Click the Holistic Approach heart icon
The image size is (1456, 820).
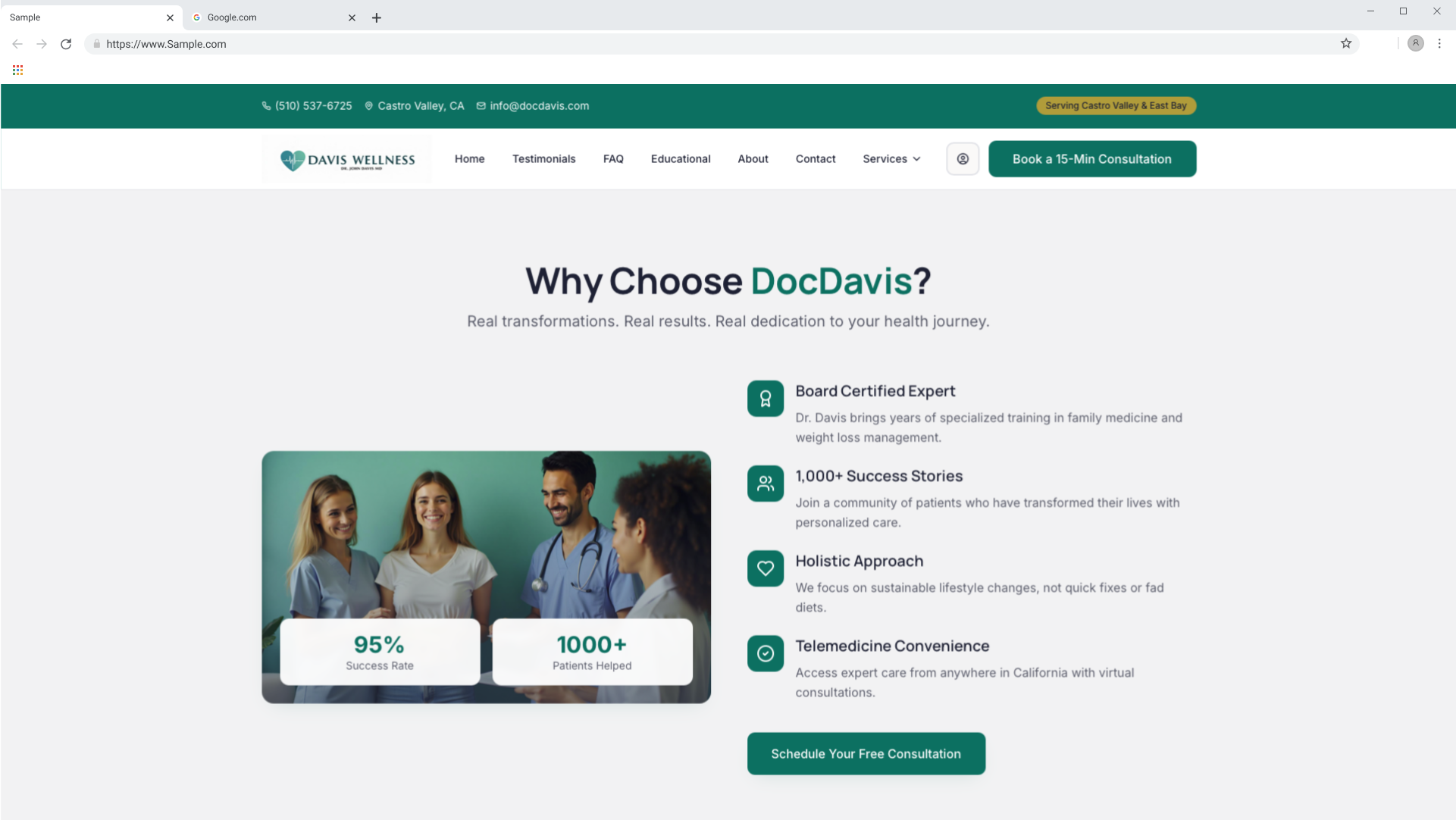pos(766,568)
